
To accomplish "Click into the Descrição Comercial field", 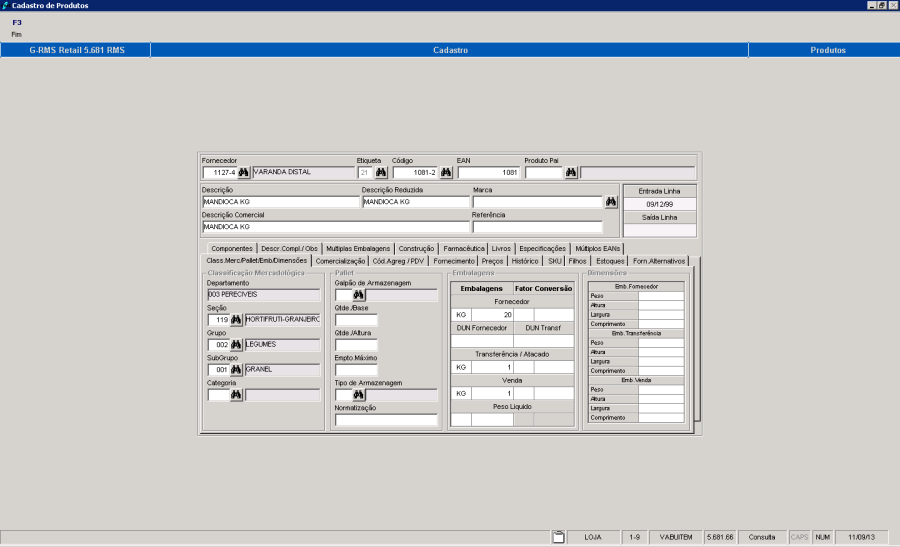I will tap(334, 227).
